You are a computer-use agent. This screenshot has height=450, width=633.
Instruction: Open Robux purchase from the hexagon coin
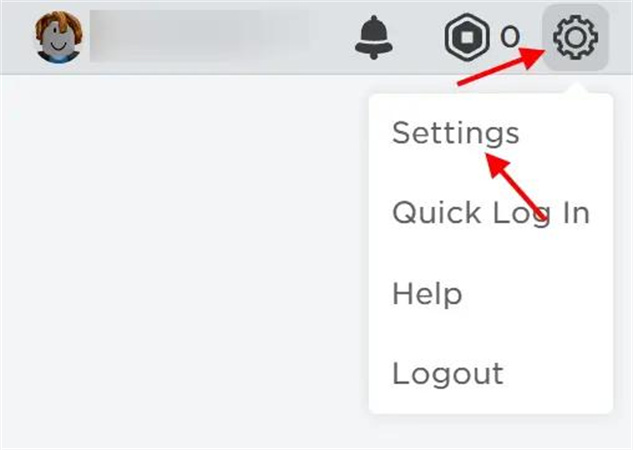467,37
